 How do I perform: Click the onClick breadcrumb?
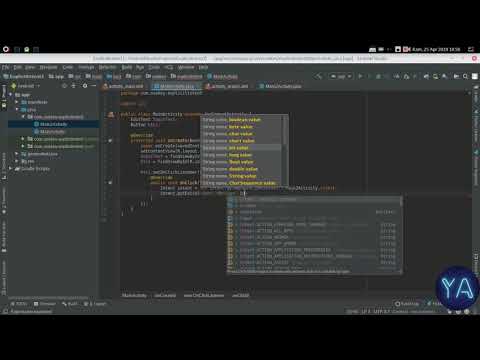[240, 295]
